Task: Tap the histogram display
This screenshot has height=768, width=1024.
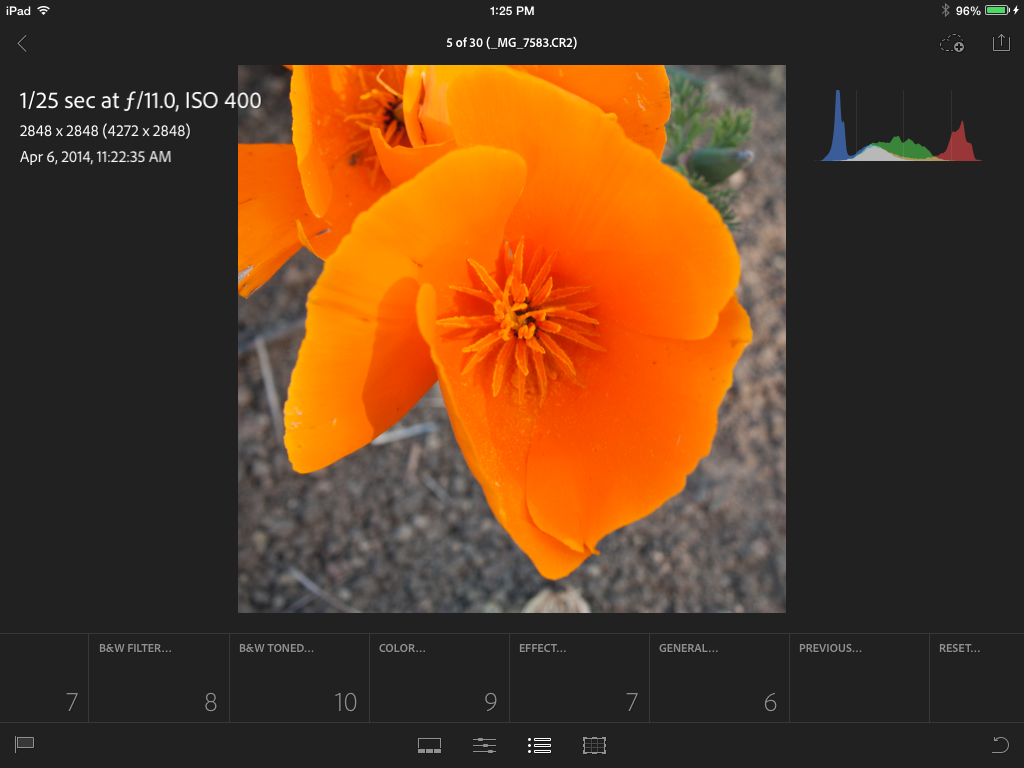Action: (x=901, y=127)
